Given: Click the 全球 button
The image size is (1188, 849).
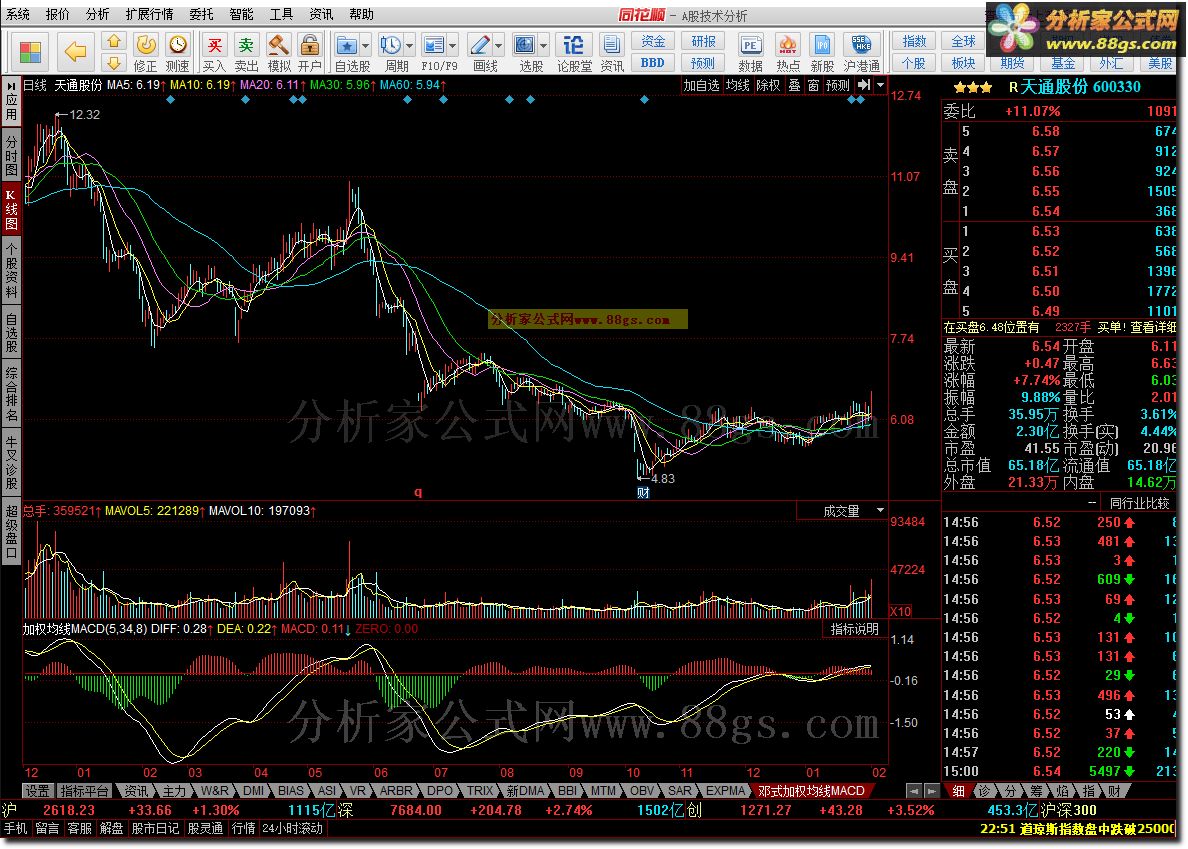Looking at the screenshot, I should coord(963,41).
